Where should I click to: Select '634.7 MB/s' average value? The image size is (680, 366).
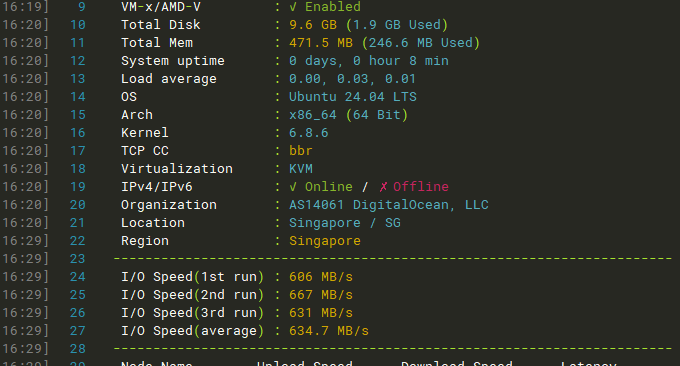coord(329,331)
